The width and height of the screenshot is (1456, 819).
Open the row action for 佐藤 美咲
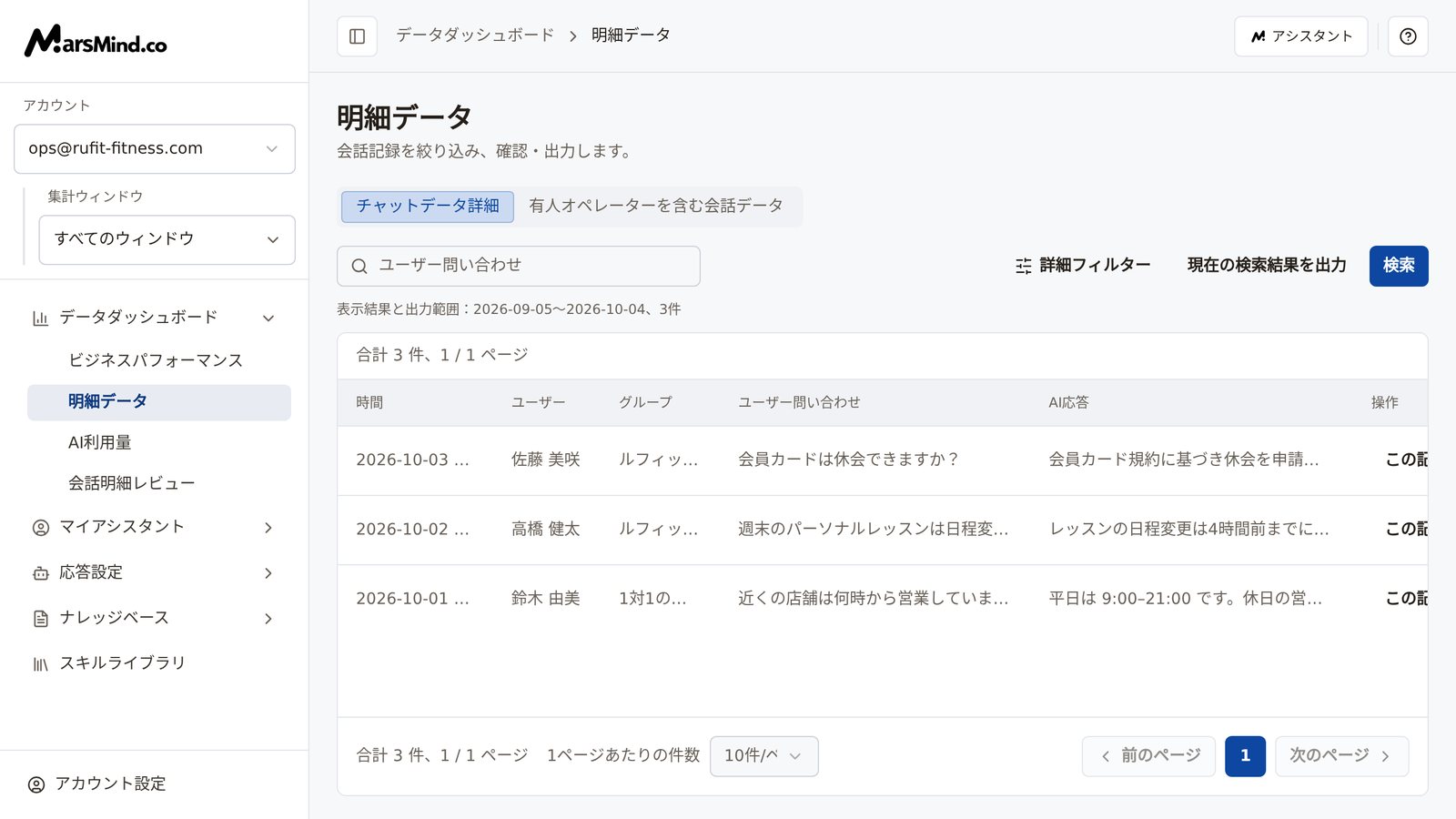coord(1406,460)
